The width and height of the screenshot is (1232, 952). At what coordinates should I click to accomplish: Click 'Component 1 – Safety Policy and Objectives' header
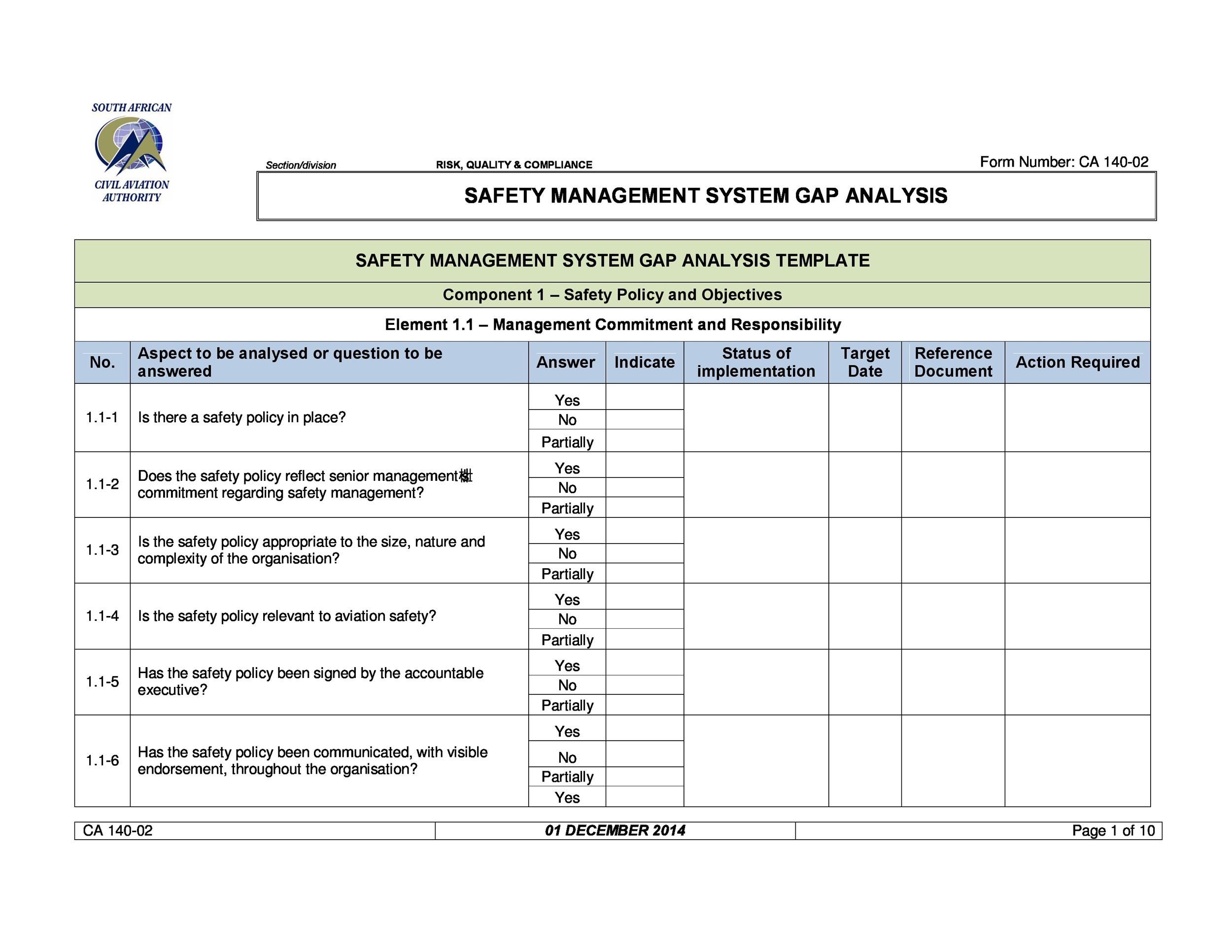pyautogui.click(x=617, y=285)
